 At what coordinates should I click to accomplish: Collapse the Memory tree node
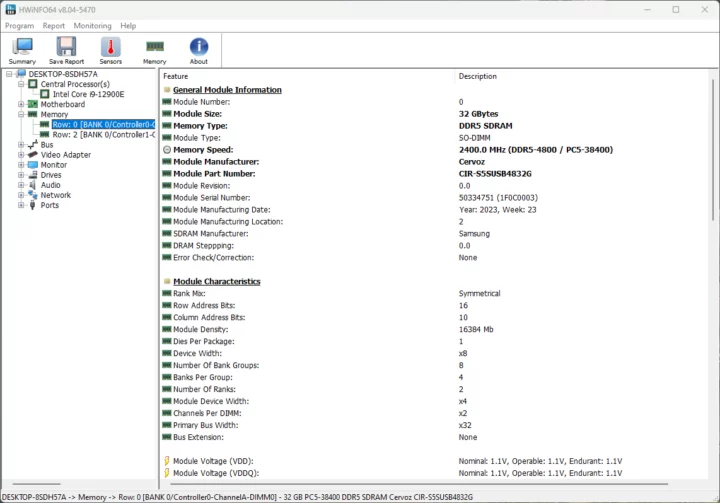tap(20, 114)
